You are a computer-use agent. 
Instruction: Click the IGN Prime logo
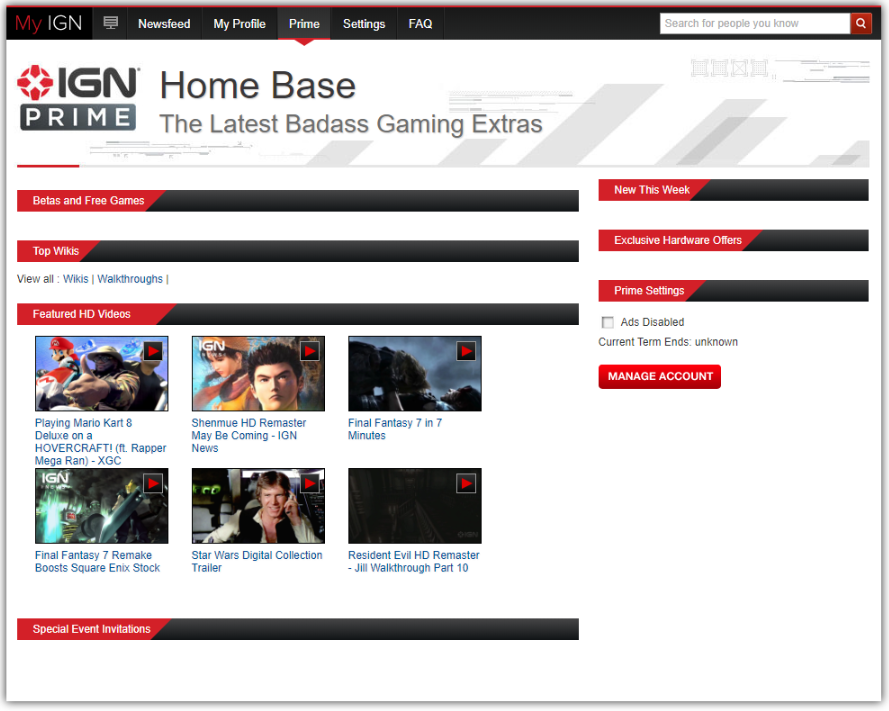(78, 98)
